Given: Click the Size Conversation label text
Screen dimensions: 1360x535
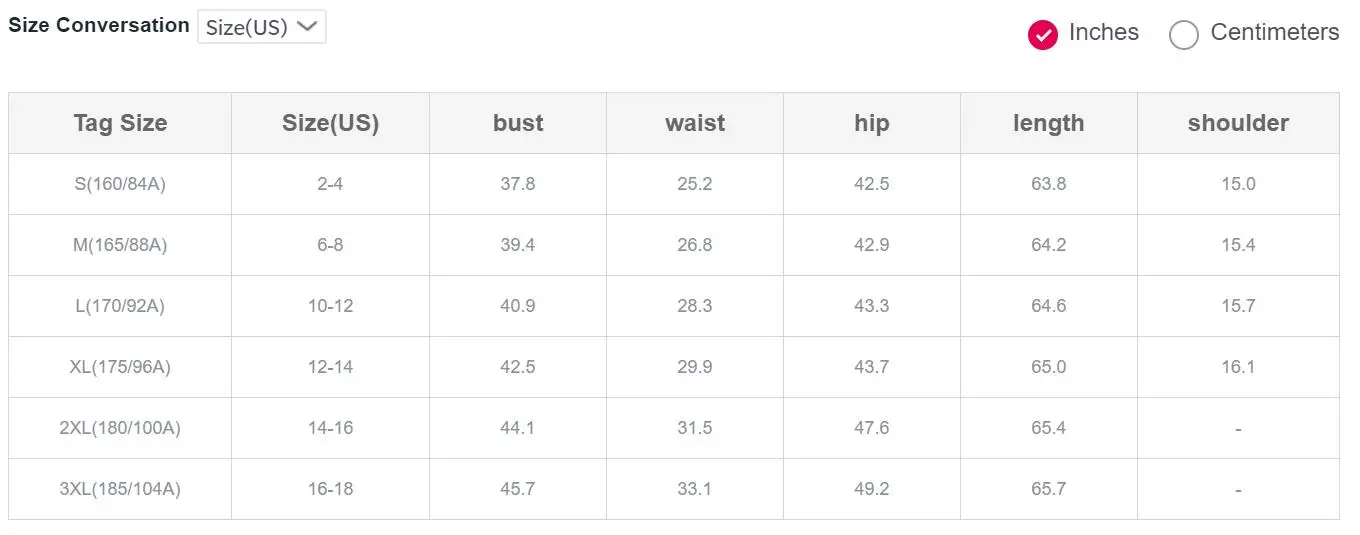Looking at the screenshot, I should [99, 26].
